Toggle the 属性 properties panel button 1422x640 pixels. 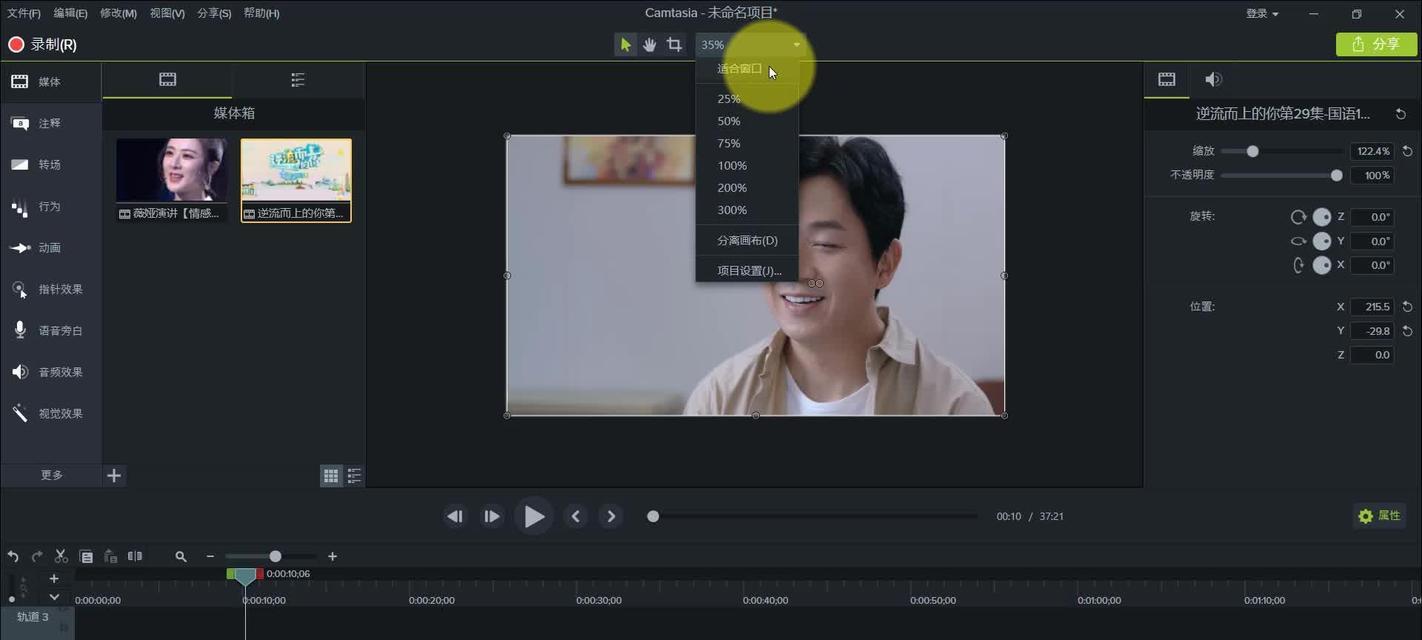(1380, 516)
